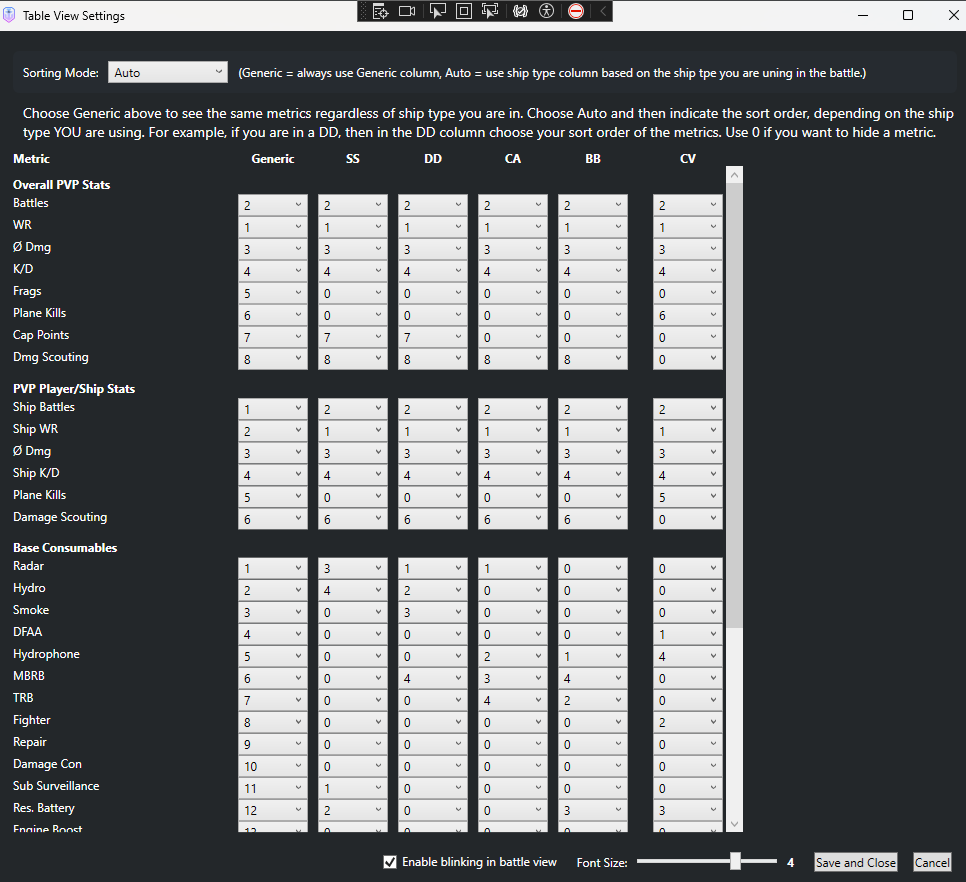This screenshot has height=882, width=966.
Task: Open the BB dropdown for Hydrophone
Action: tap(592, 655)
